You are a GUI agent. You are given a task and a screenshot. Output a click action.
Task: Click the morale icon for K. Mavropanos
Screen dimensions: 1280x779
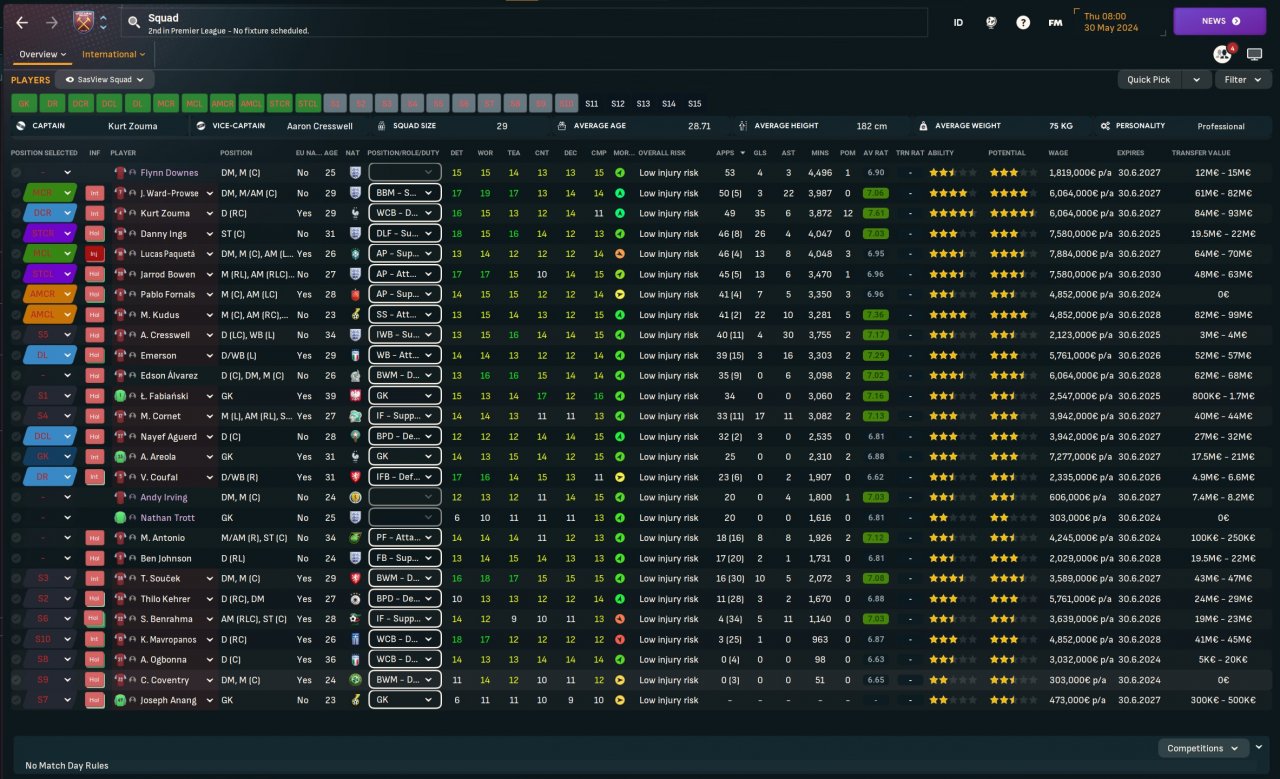(620, 639)
